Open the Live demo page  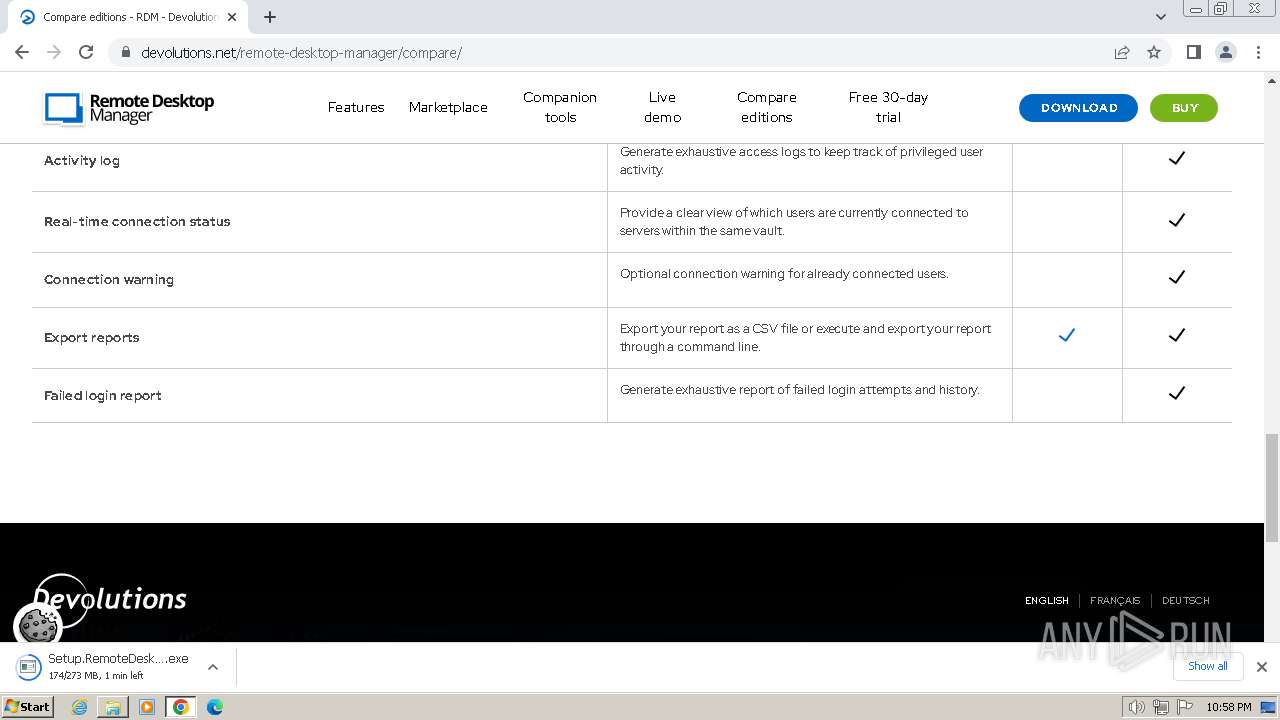[662, 107]
